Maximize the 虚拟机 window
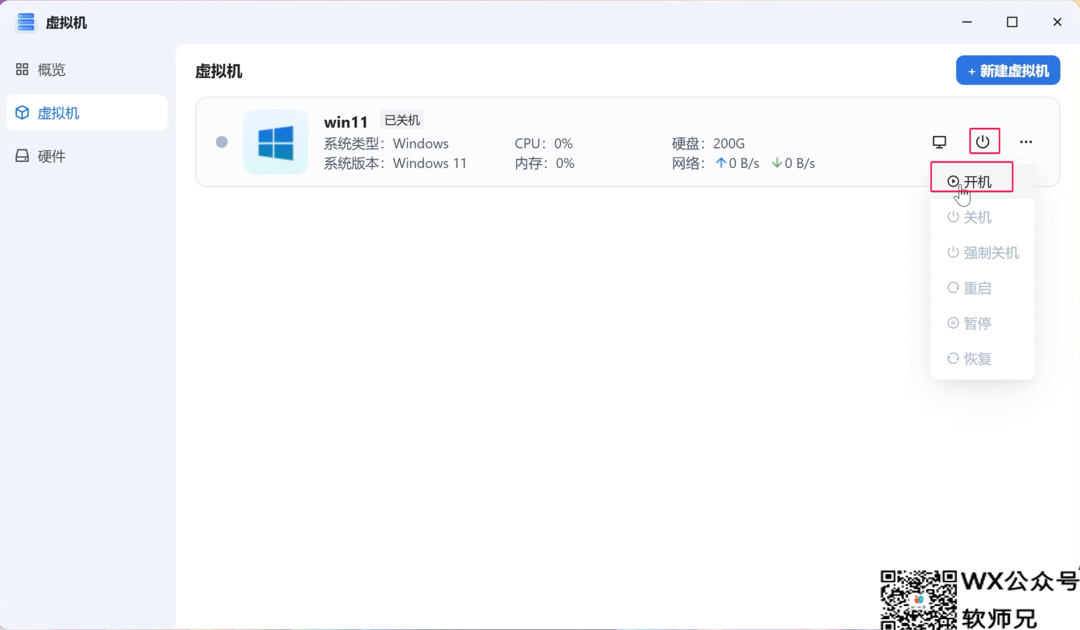Viewport: 1080px width, 630px height. (x=1012, y=22)
